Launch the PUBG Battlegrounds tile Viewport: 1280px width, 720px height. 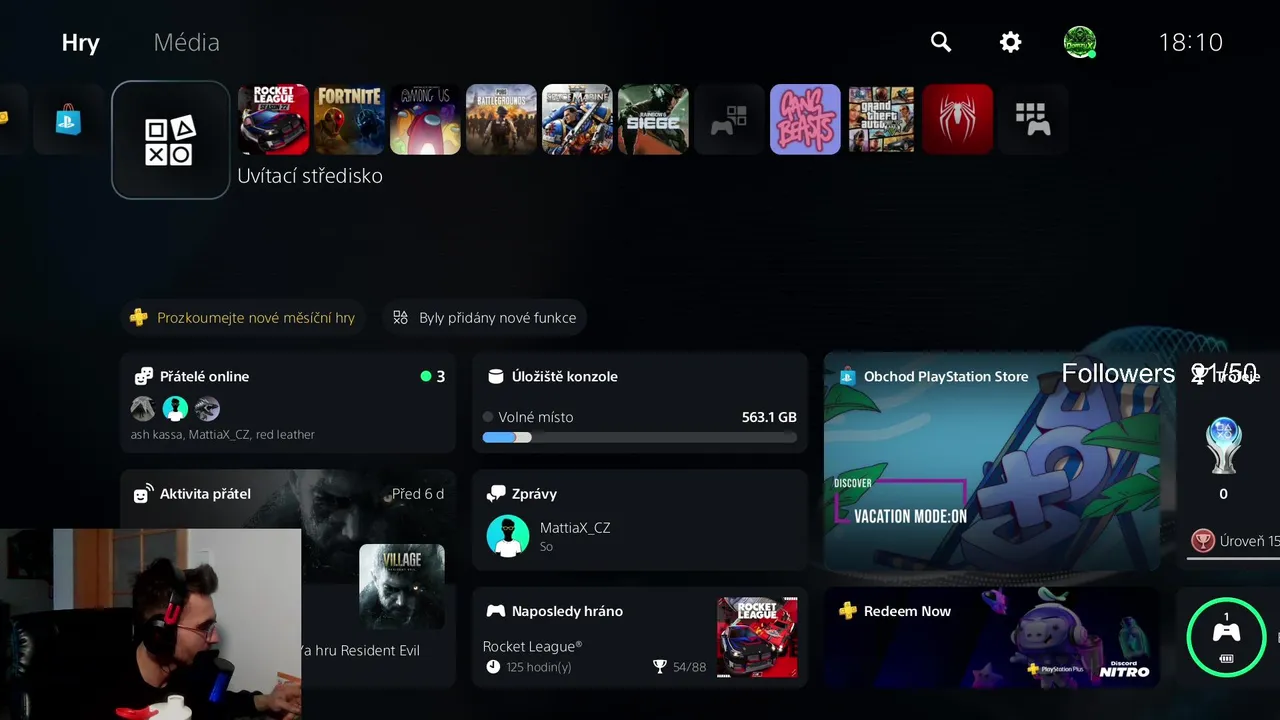(502, 120)
